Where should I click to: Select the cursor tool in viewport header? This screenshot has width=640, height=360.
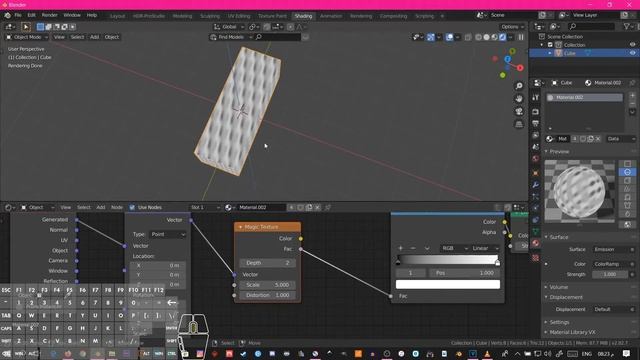[x=25, y=27]
